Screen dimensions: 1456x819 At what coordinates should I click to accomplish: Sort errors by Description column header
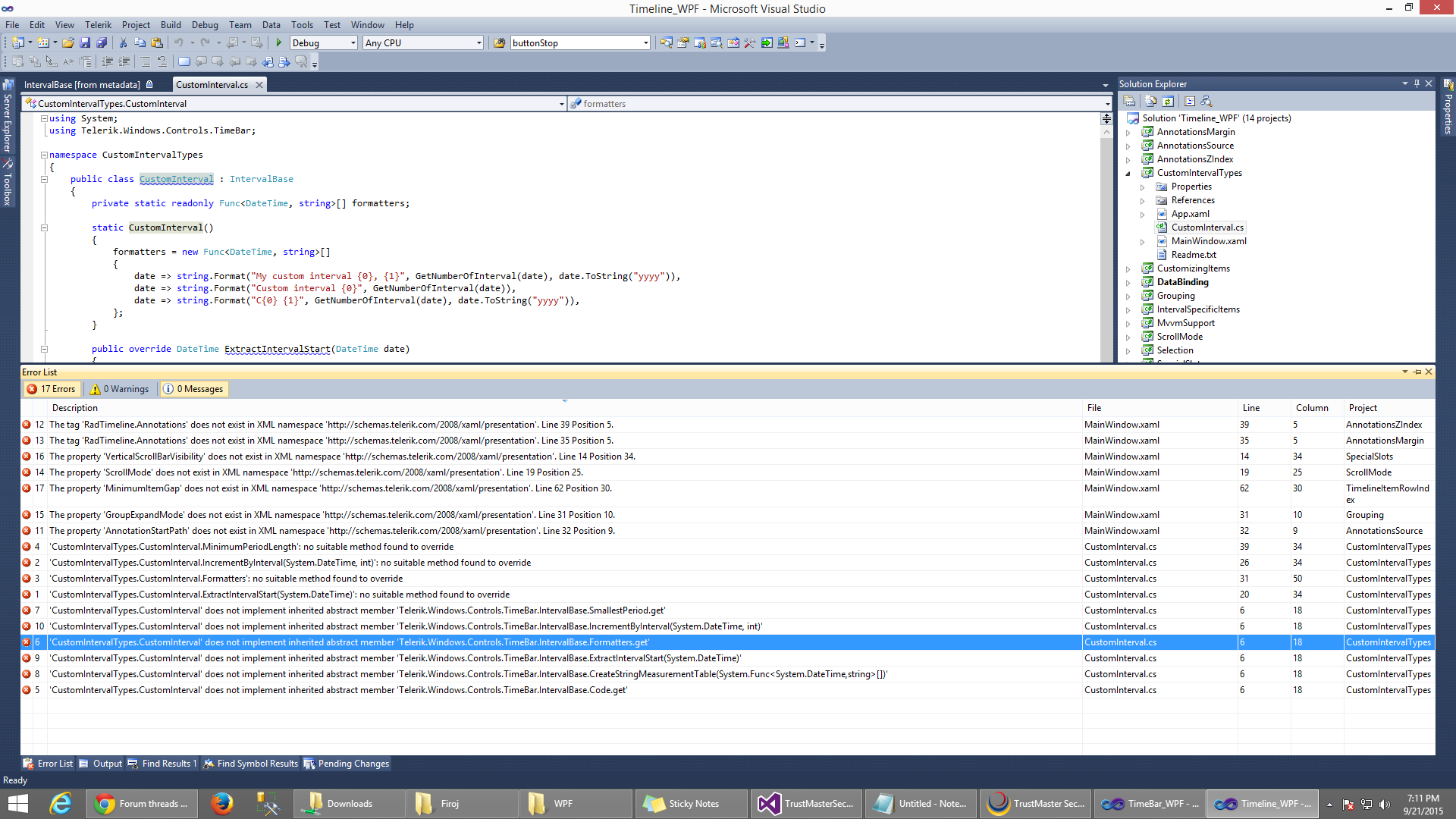pyautogui.click(x=75, y=408)
